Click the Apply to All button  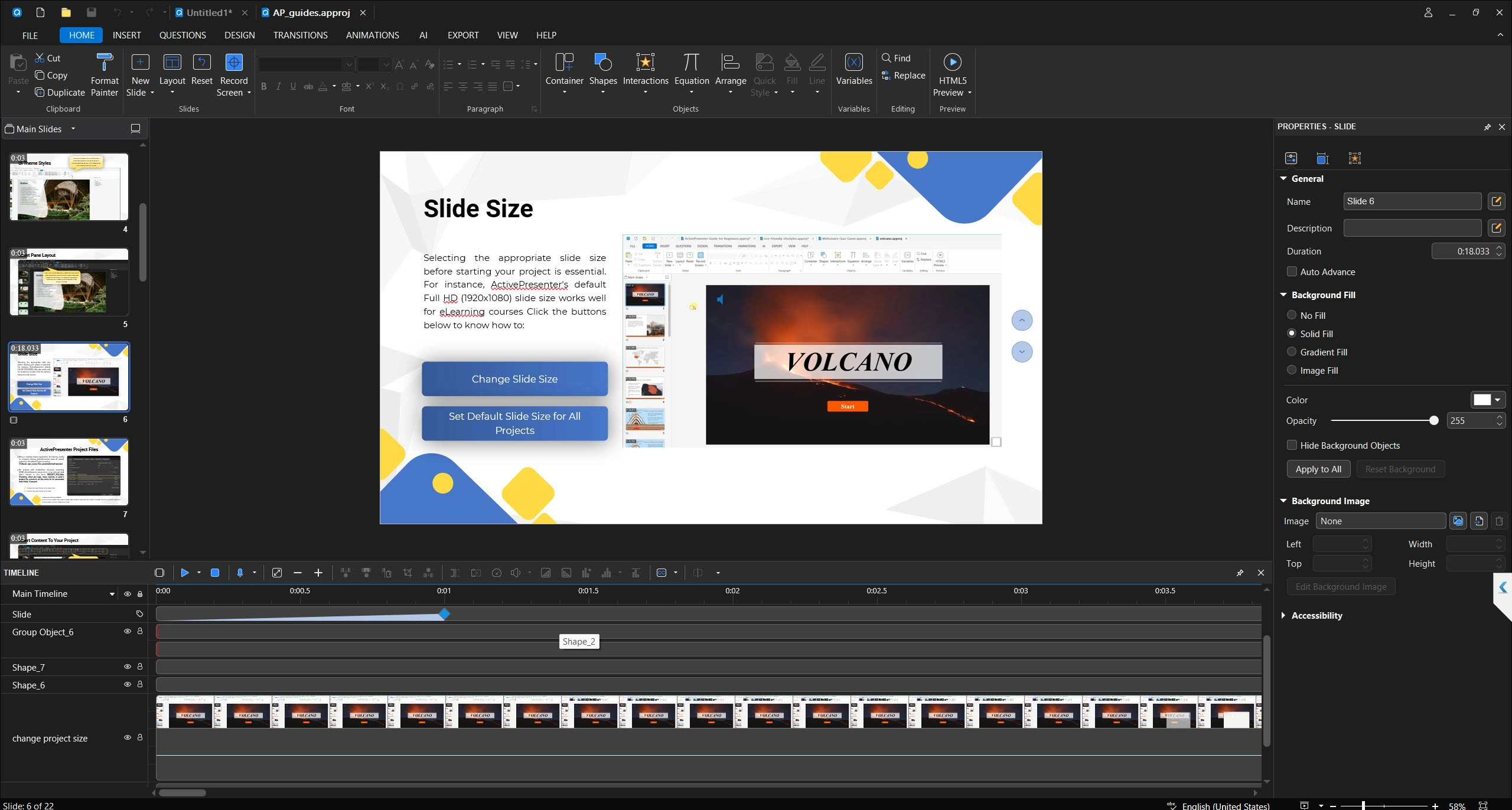pyautogui.click(x=1318, y=468)
